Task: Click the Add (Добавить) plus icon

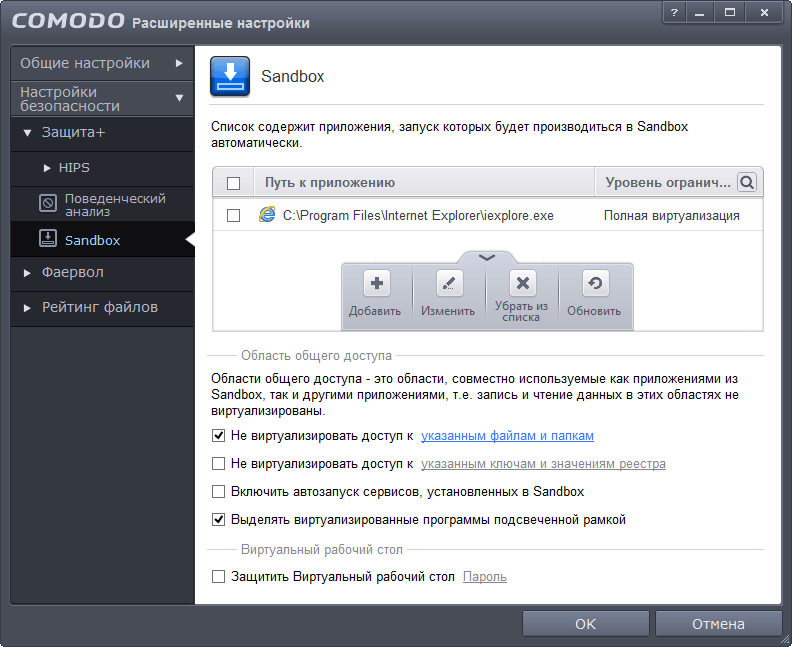Action: 377,283
